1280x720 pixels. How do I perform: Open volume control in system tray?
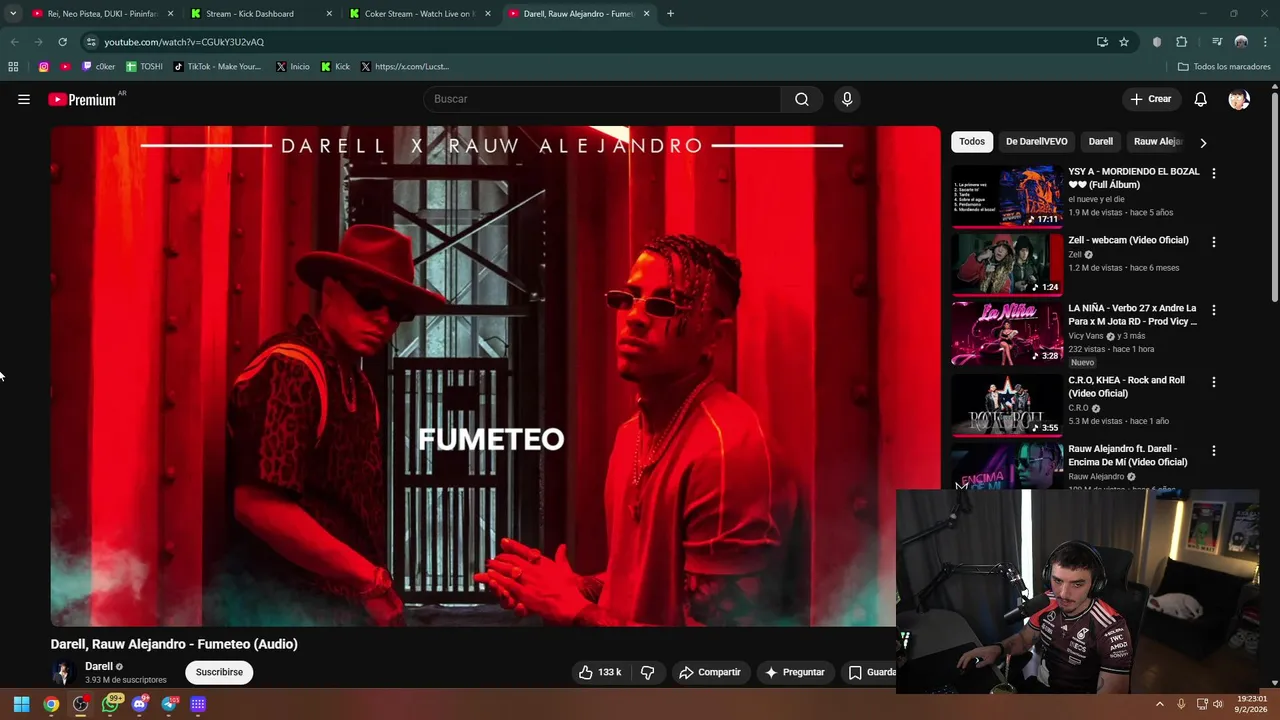point(1217,704)
